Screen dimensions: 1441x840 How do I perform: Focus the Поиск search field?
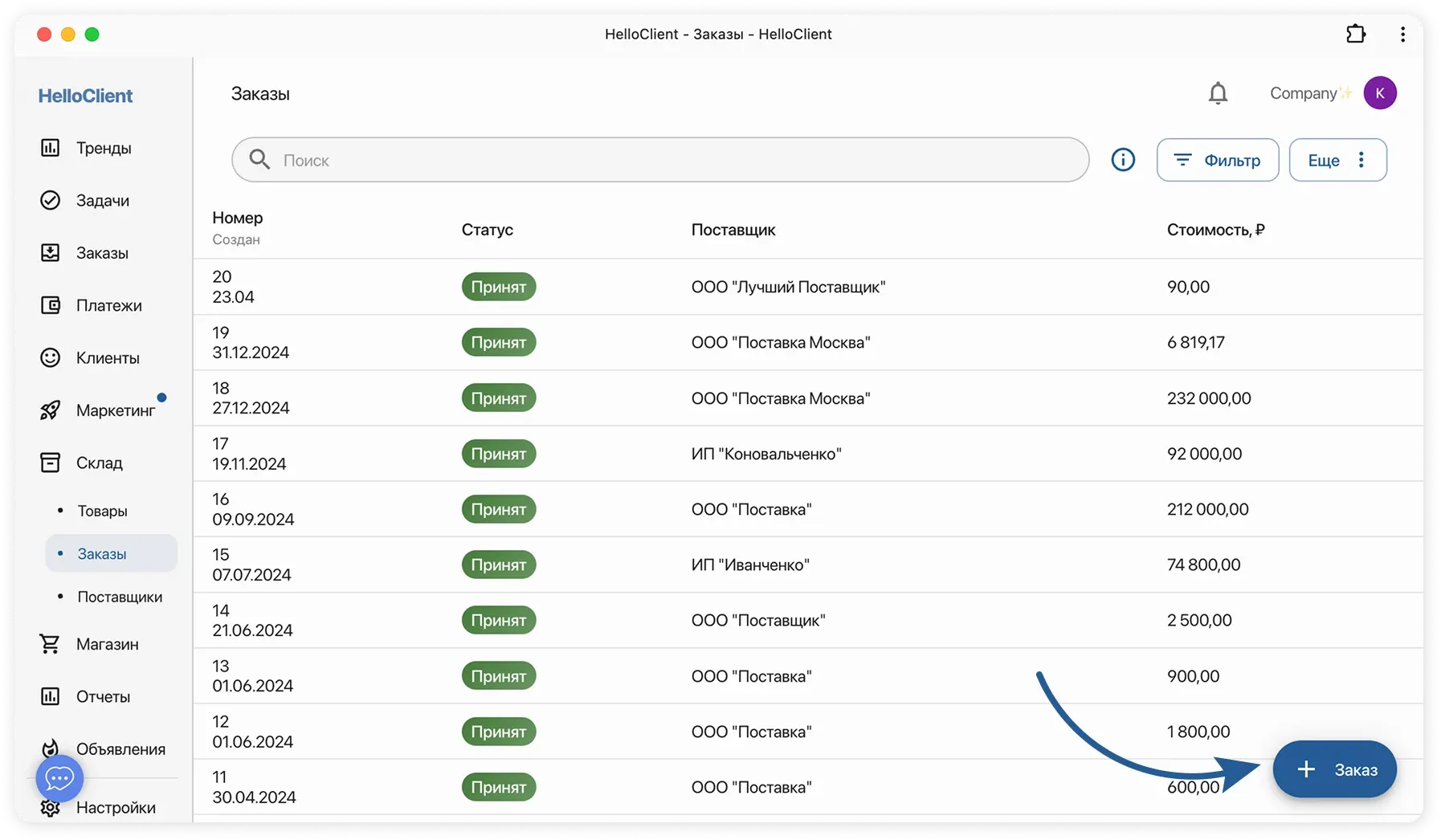coord(659,160)
